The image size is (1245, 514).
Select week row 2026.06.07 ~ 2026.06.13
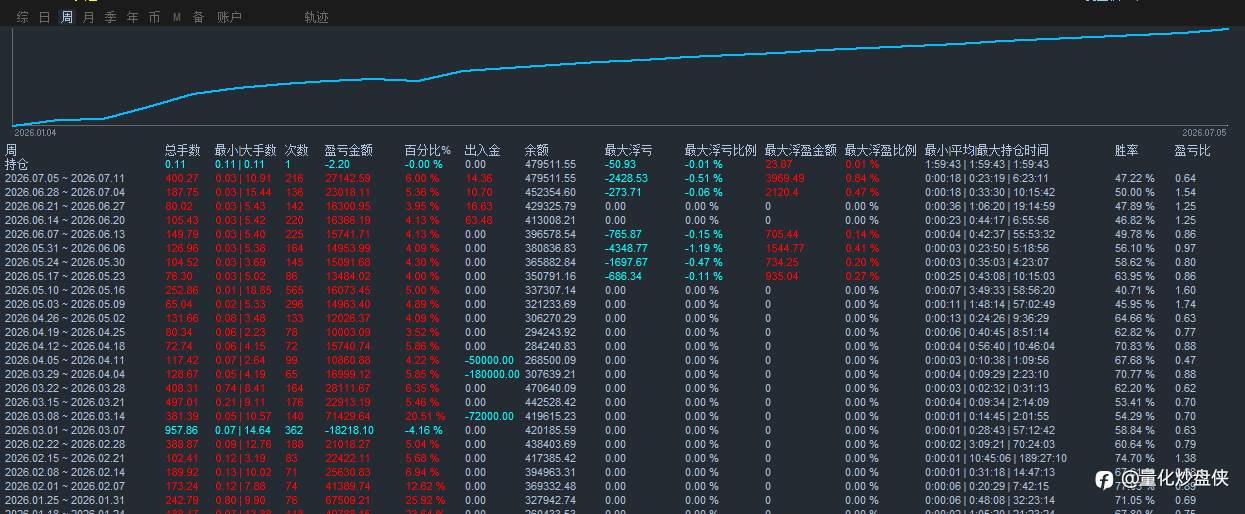point(65,234)
